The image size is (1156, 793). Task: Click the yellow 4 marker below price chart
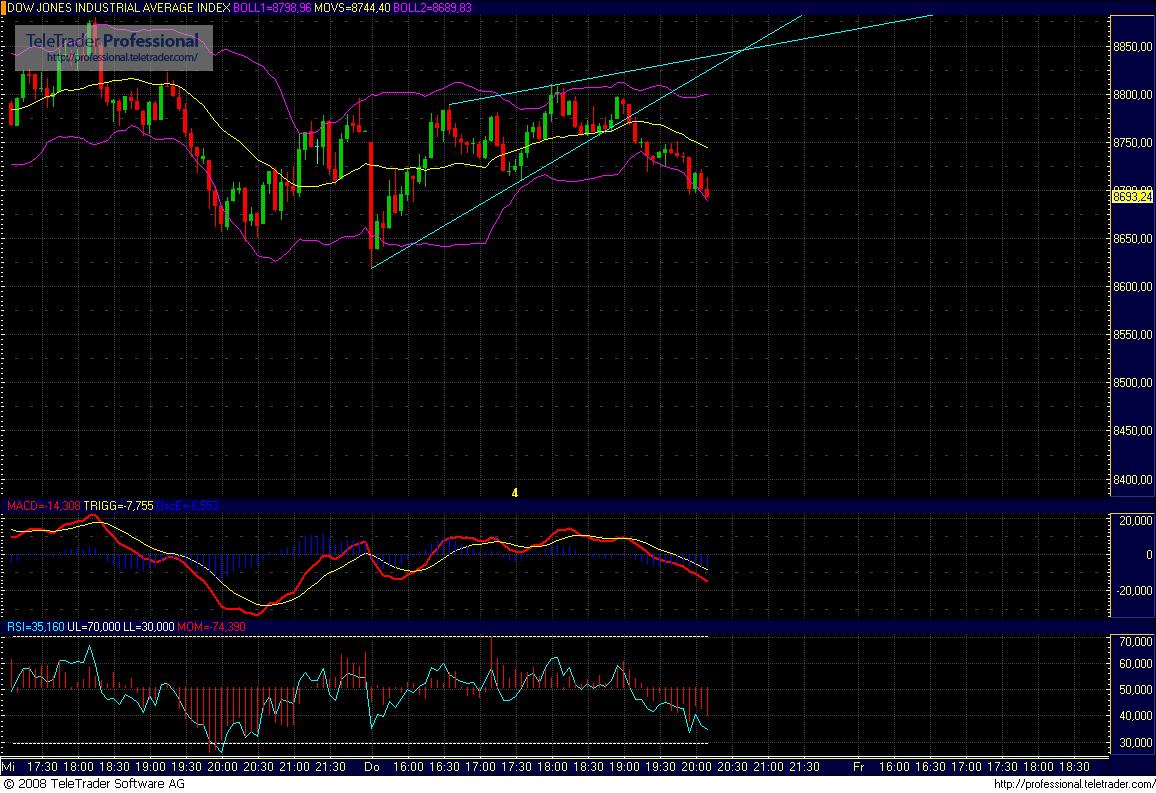pyautogui.click(x=515, y=492)
